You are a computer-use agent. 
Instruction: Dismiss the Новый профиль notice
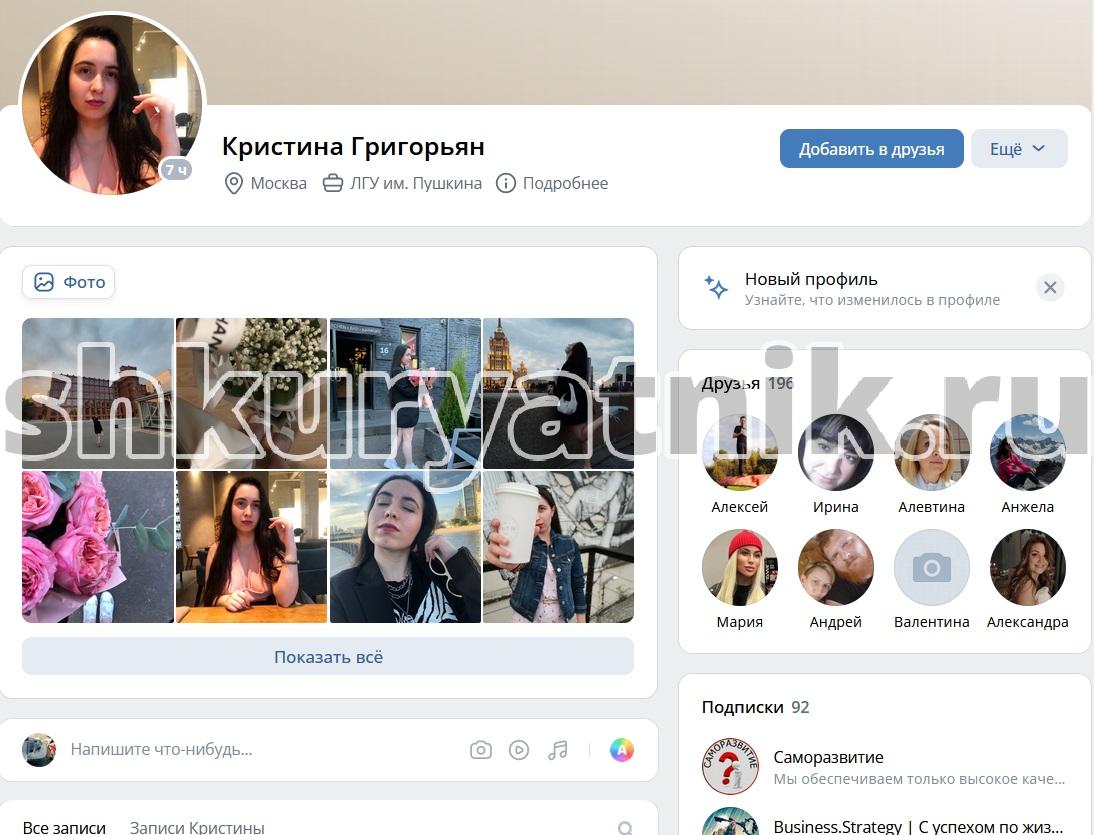tap(1050, 287)
